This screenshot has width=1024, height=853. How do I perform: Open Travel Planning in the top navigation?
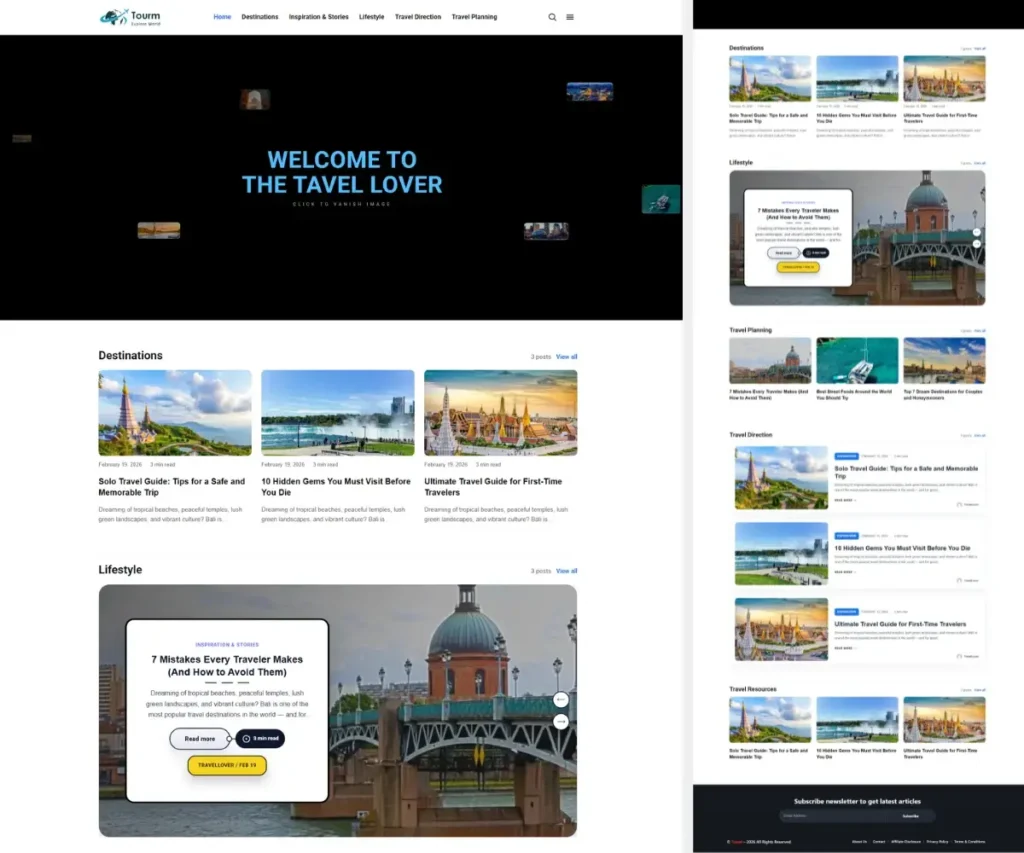[x=474, y=17]
